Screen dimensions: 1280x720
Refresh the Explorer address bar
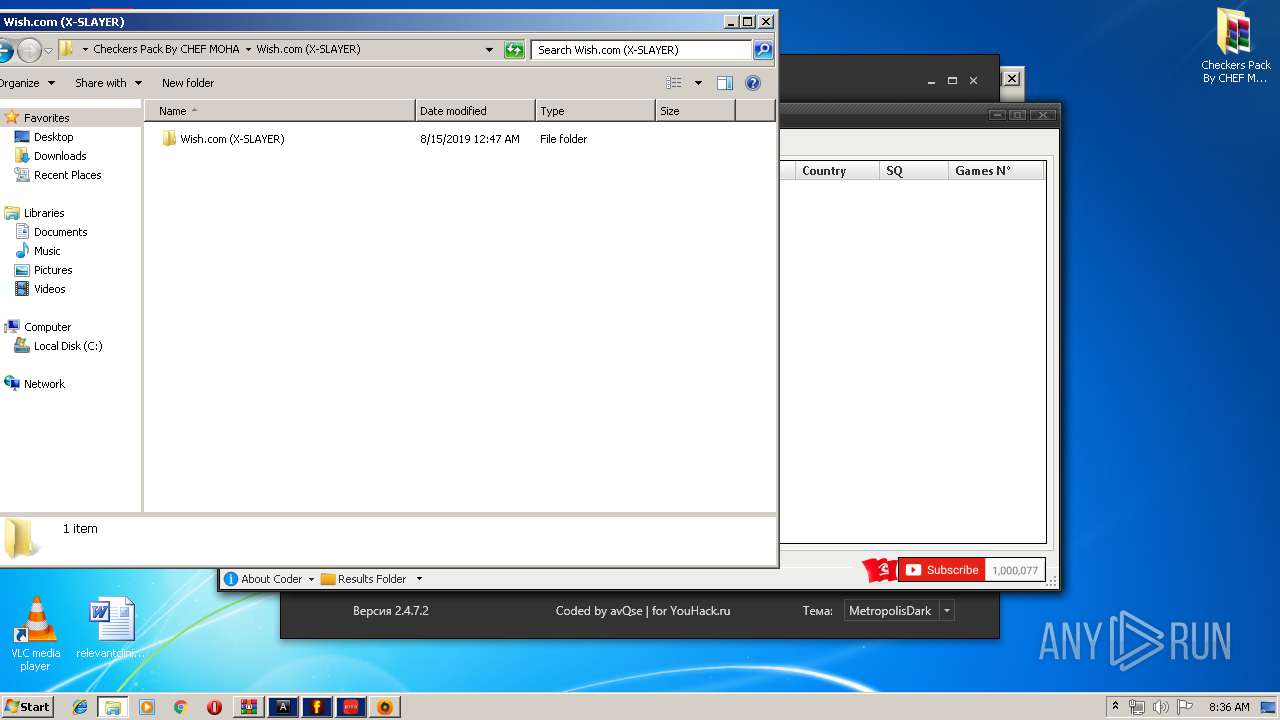point(514,49)
